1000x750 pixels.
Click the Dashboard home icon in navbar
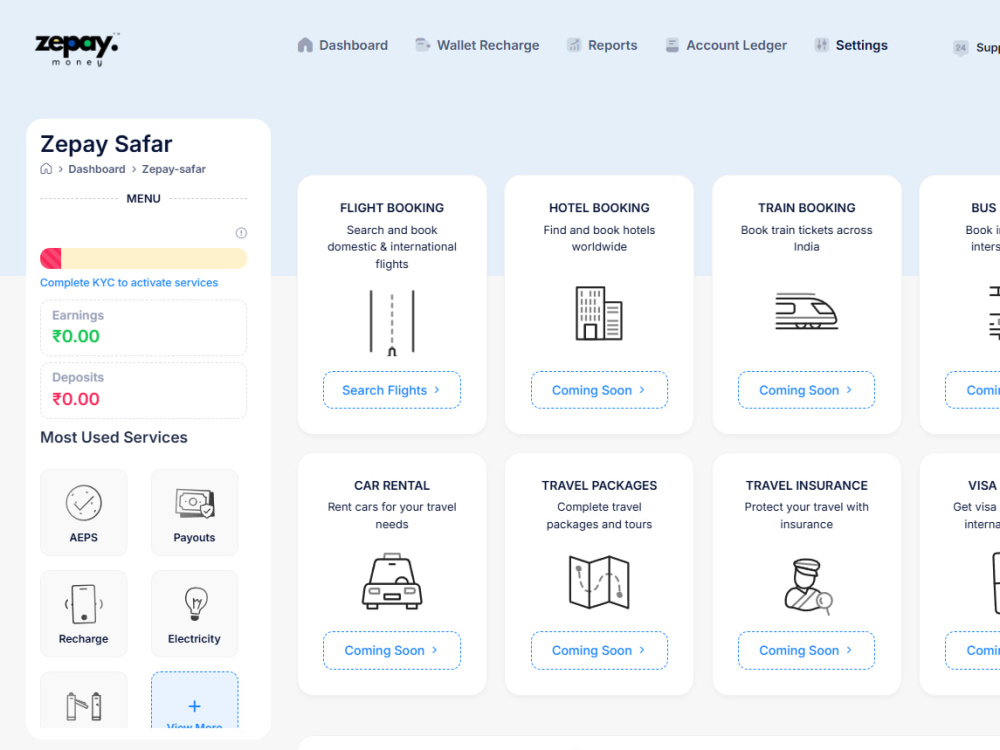(305, 45)
